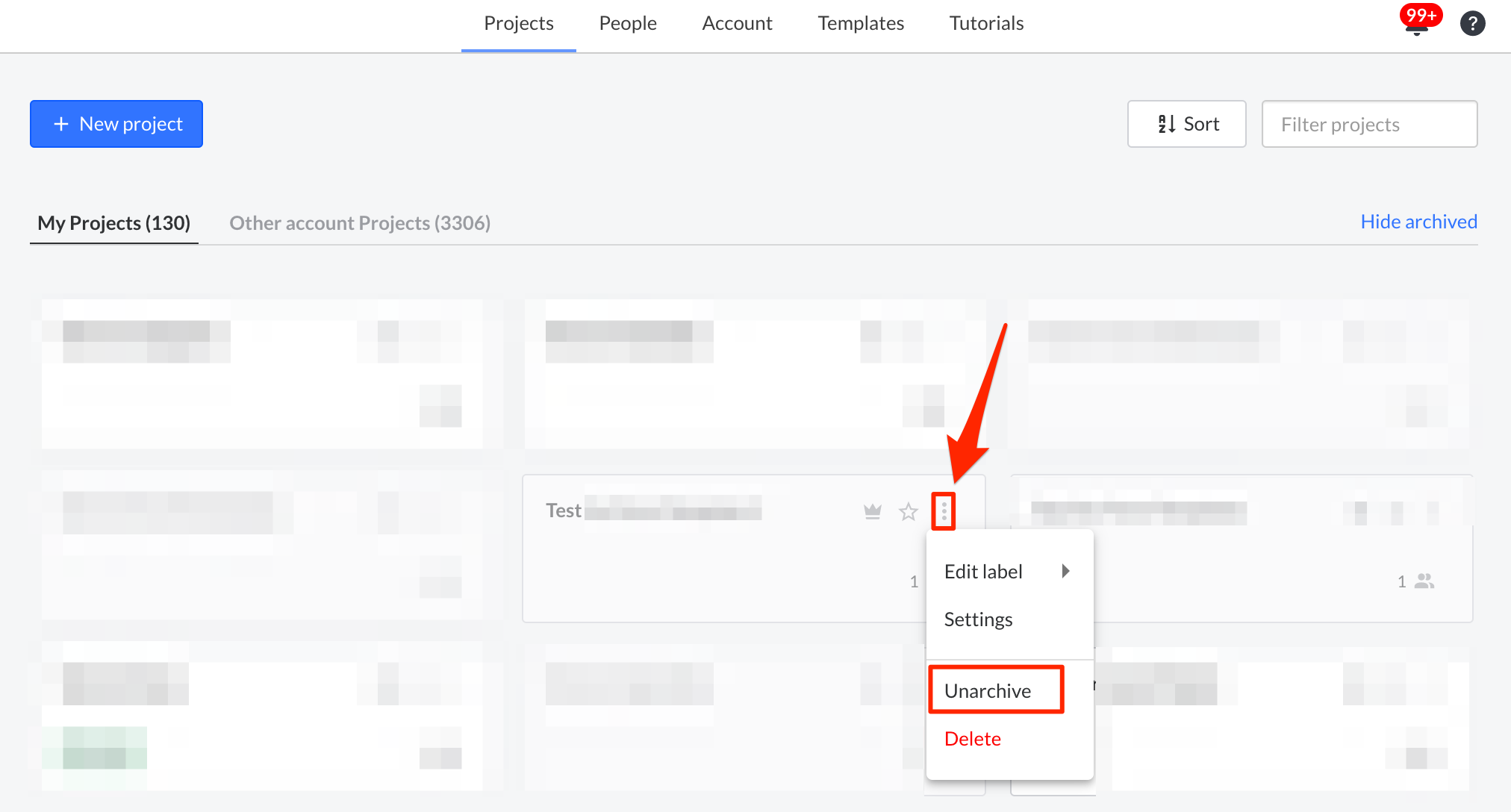
Task: Click the members count on the right project card
Action: point(1402,581)
